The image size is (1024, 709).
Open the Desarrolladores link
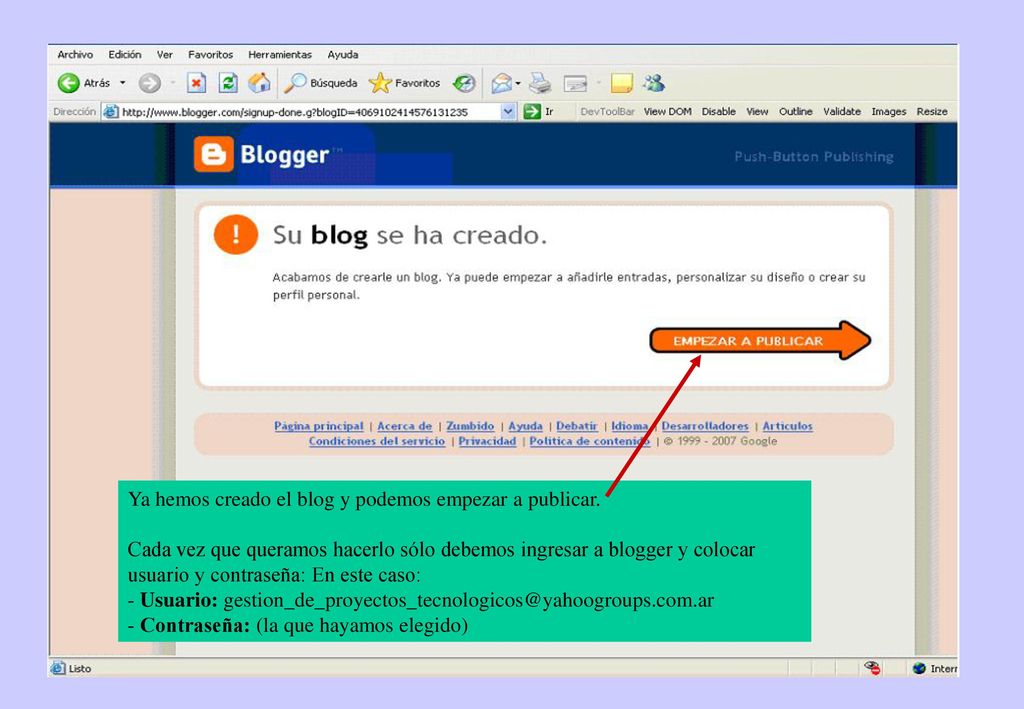pyautogui.click(x=705, y=426)
